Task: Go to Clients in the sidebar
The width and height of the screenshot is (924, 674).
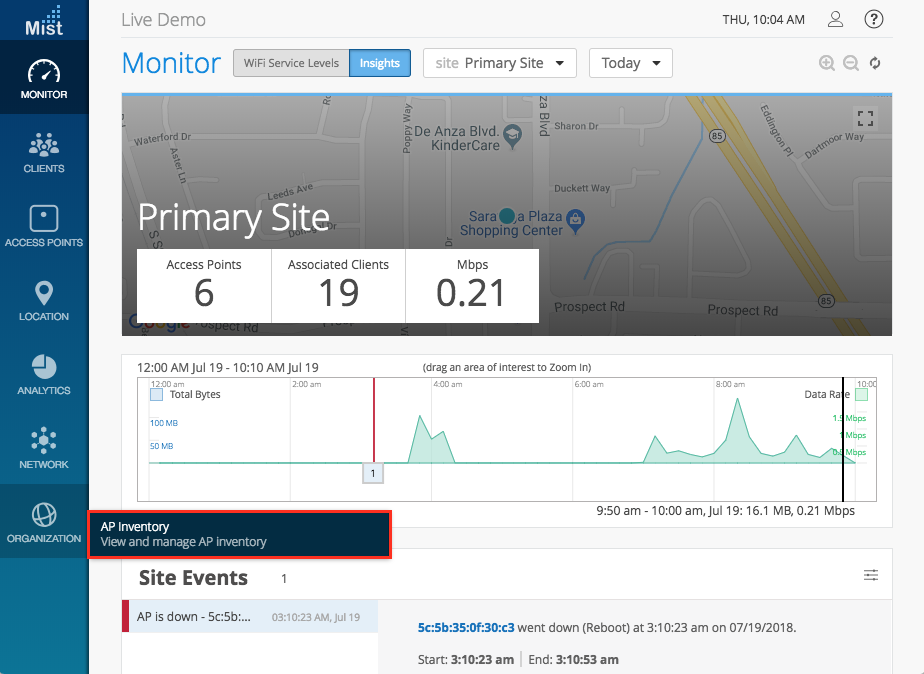Action: coord(44,153)
